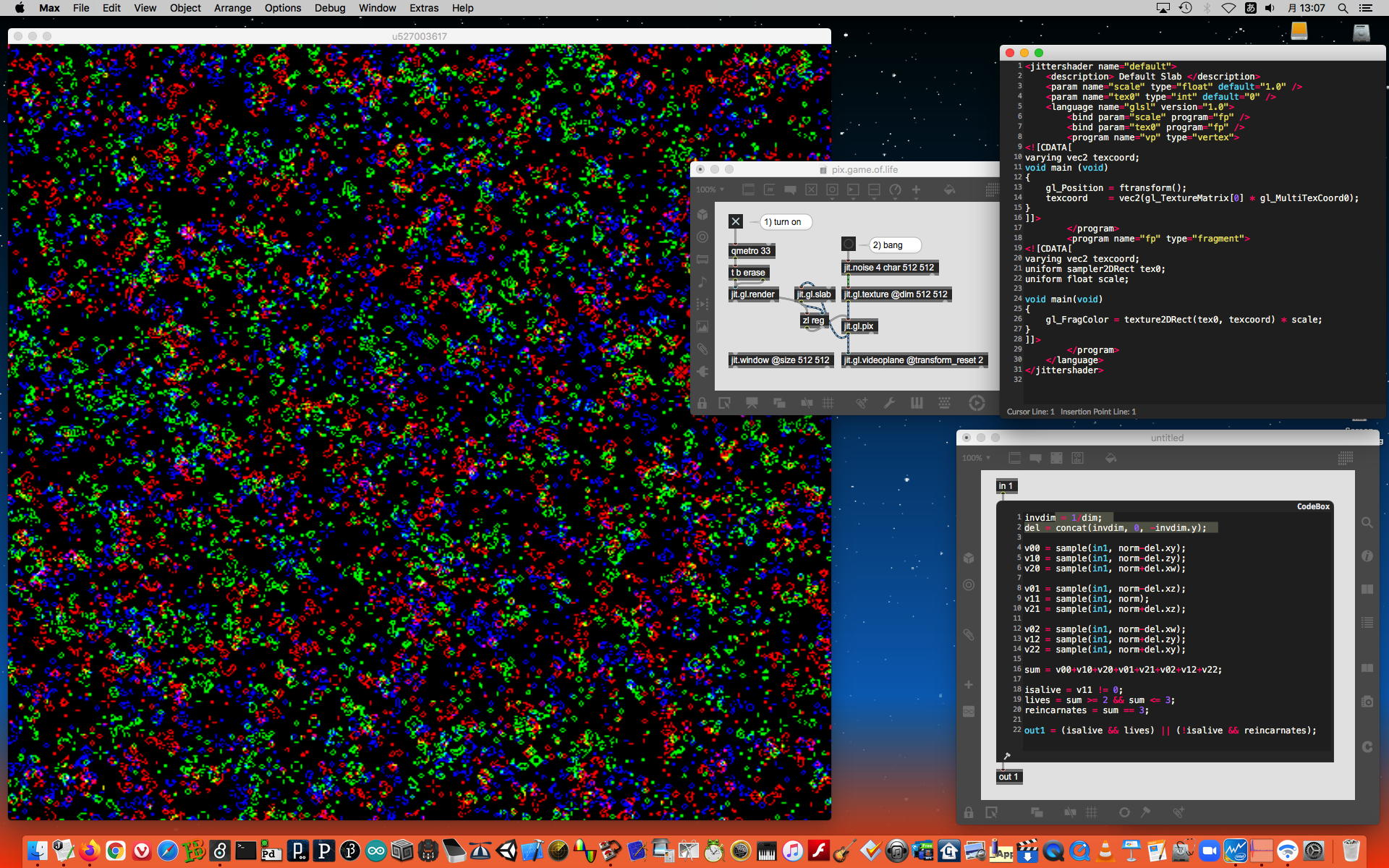Image resolution: width=1389 pixels, height=868 pixels.
Task: Turn on the toggle above qmetro 33
Action: tap(736, 221)
